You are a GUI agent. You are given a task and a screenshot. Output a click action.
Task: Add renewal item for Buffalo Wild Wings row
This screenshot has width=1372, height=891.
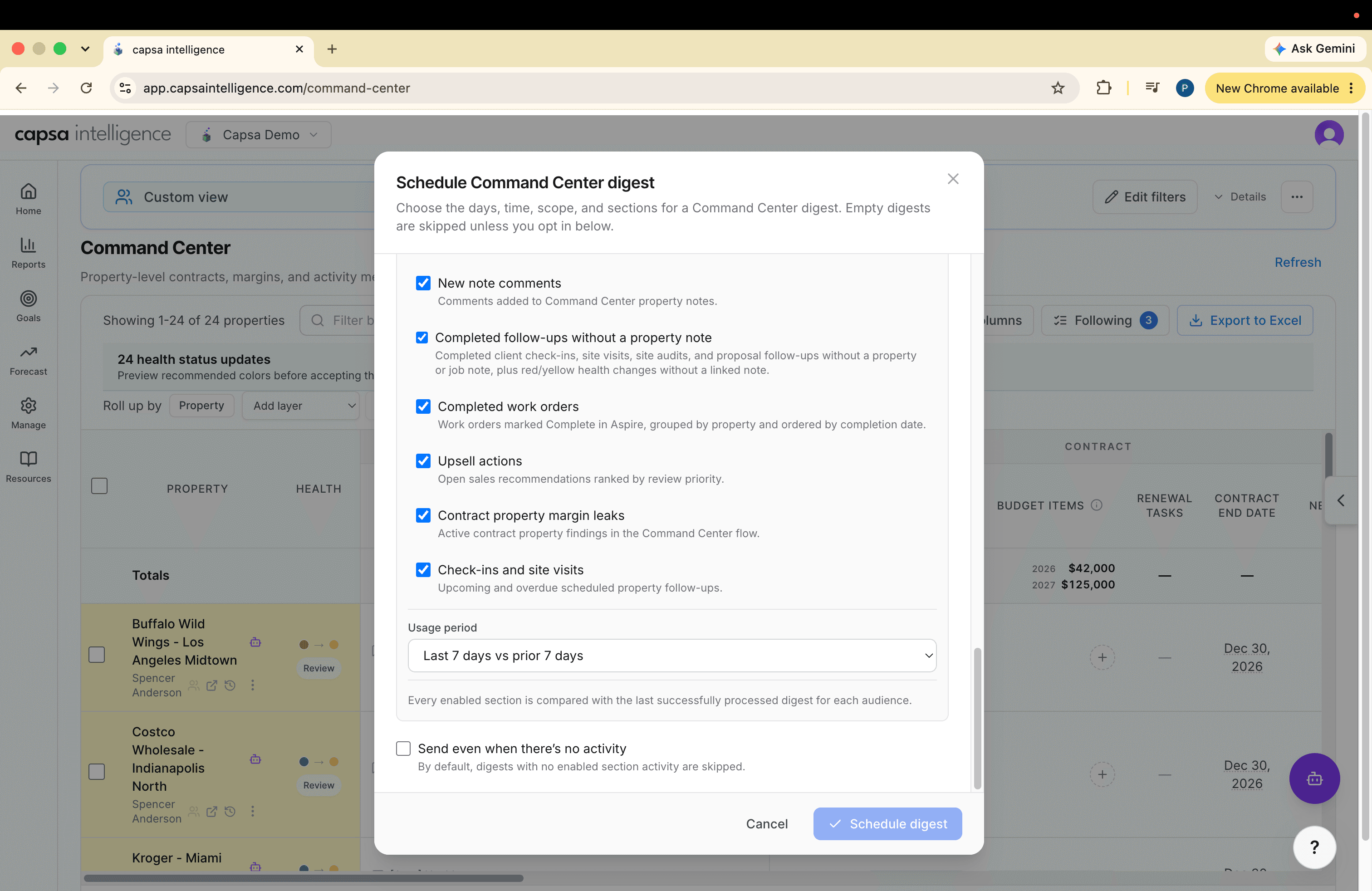[x=1102, y=657]
